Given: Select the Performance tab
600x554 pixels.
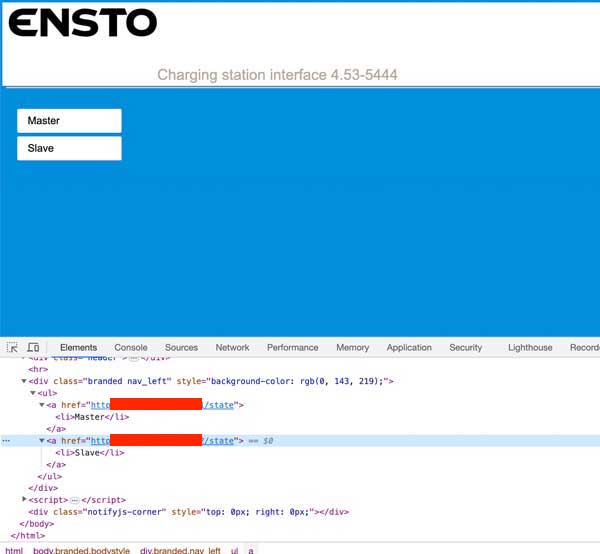Looking at the screenshot, I should [x=293, y=347].
